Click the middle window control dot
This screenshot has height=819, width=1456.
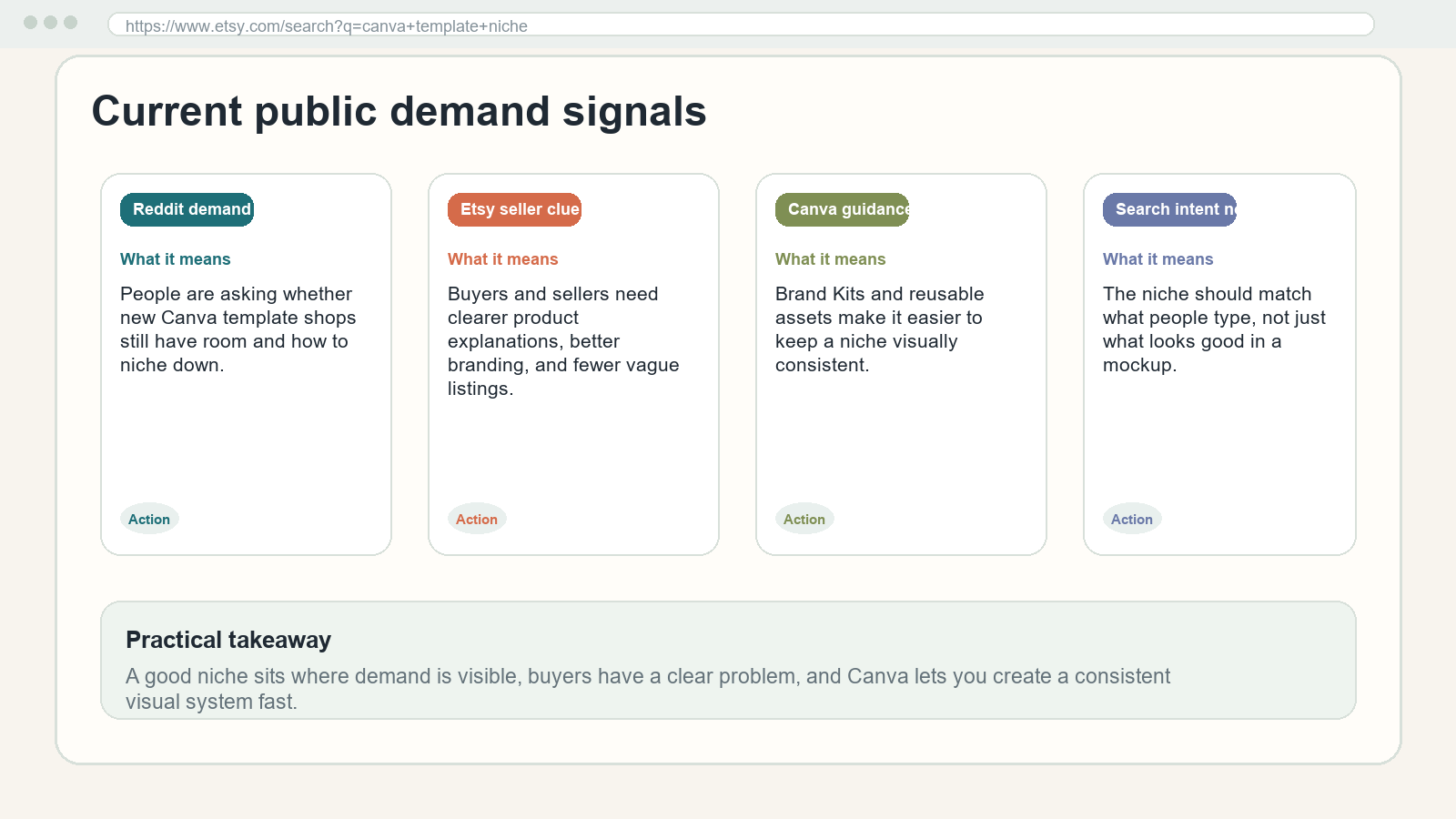(x=50, y=22)
